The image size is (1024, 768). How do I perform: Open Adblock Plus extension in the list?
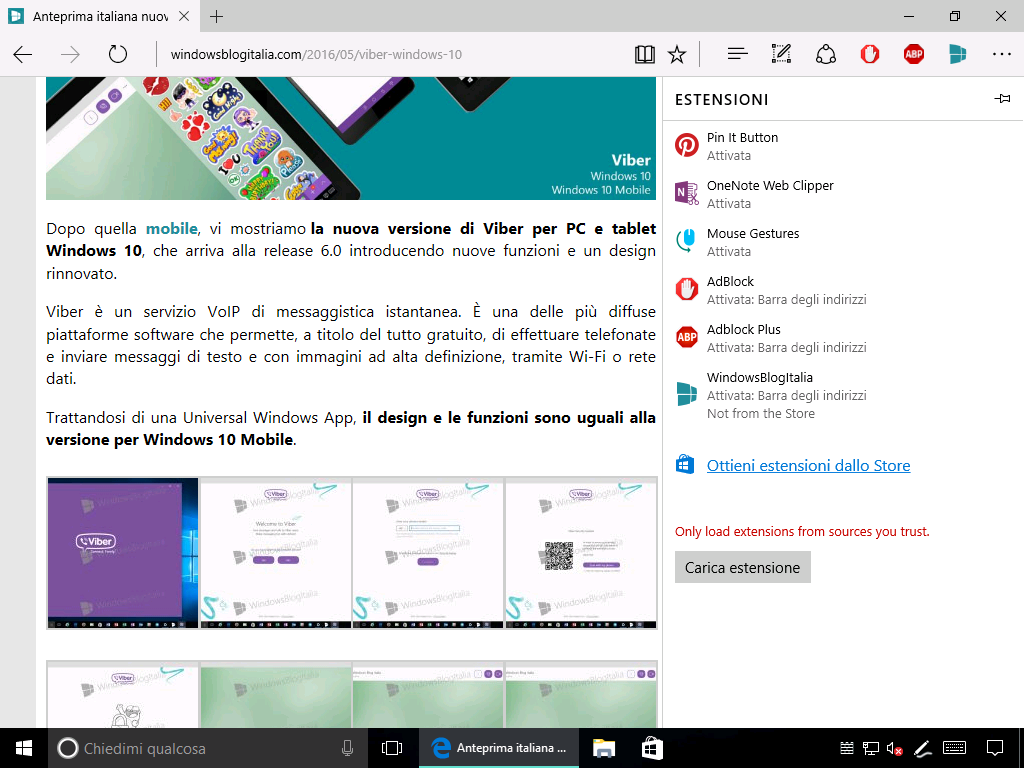pyautogui.click(x=842, y=338)
